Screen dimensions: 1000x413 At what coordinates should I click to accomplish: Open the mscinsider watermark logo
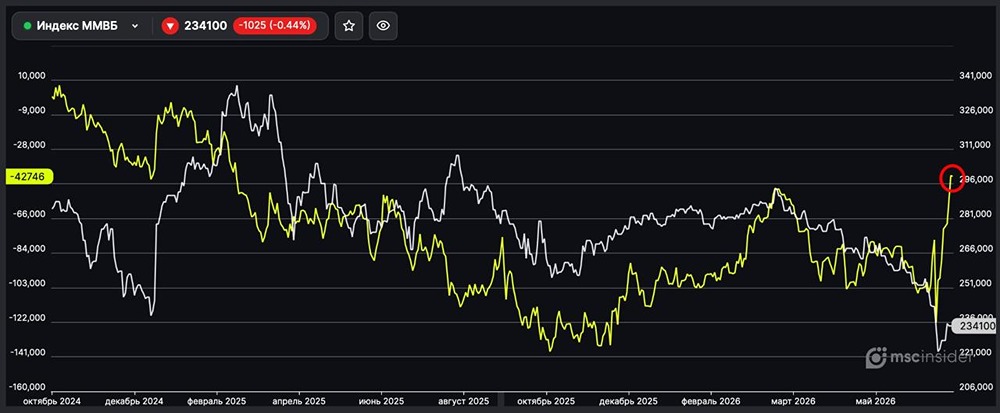coord(919,358)
